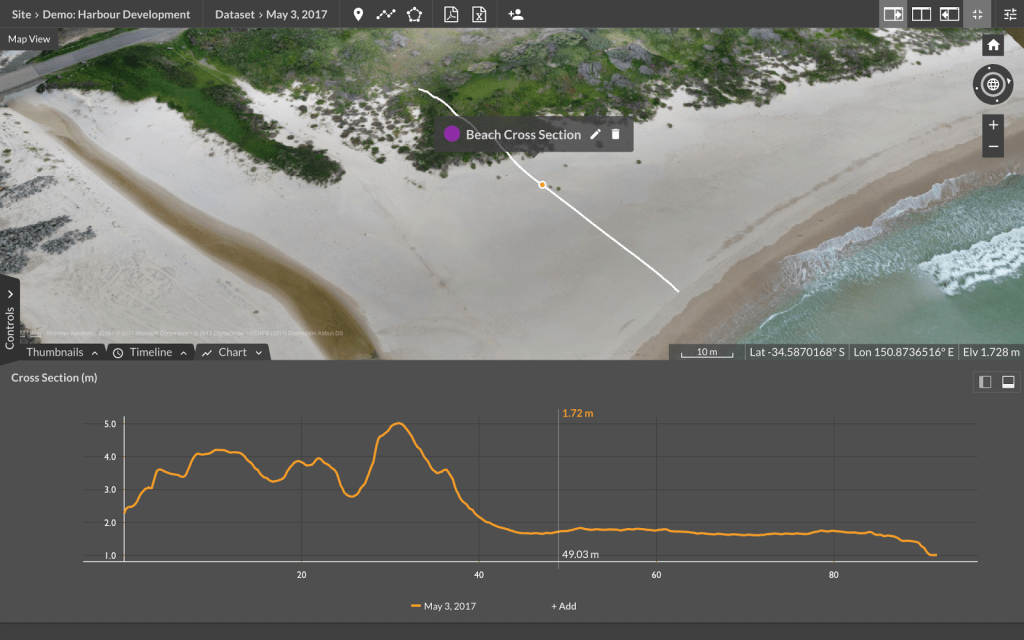Export data to spreadsheet

(x=479, y=14)
